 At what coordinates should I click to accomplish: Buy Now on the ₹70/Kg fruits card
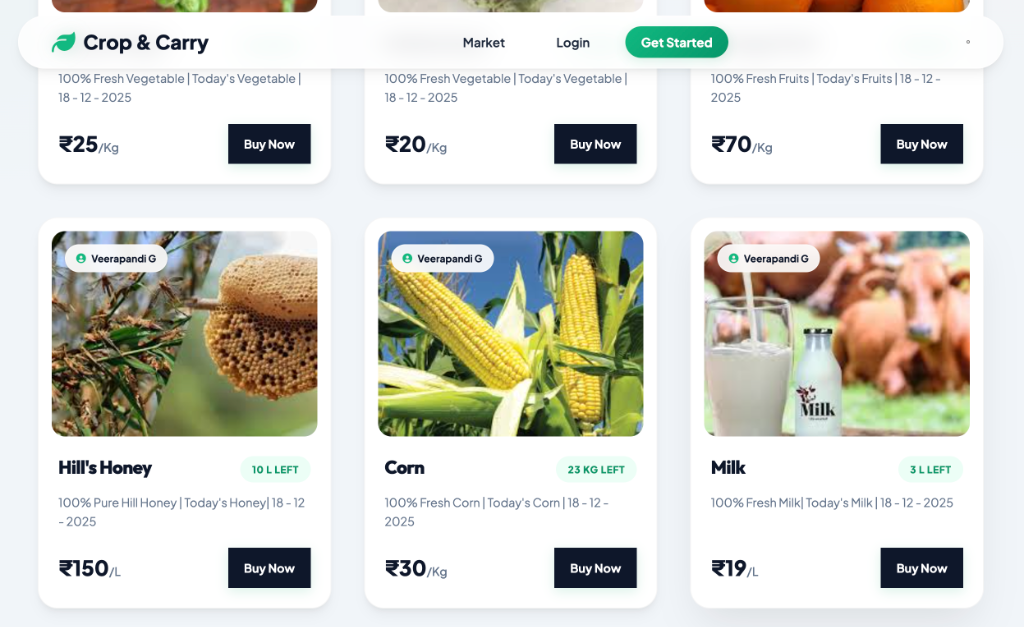coord(921,143)
